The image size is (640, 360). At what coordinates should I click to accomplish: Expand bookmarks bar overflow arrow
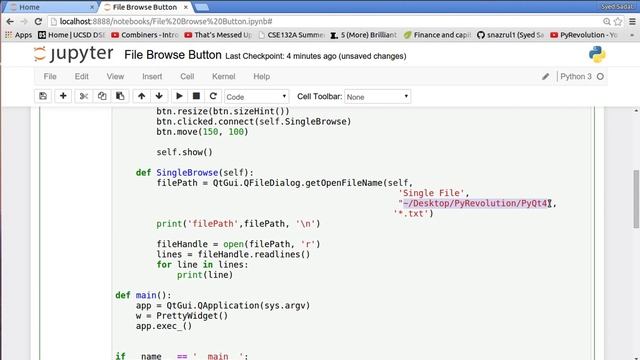[x=632, y=35]
